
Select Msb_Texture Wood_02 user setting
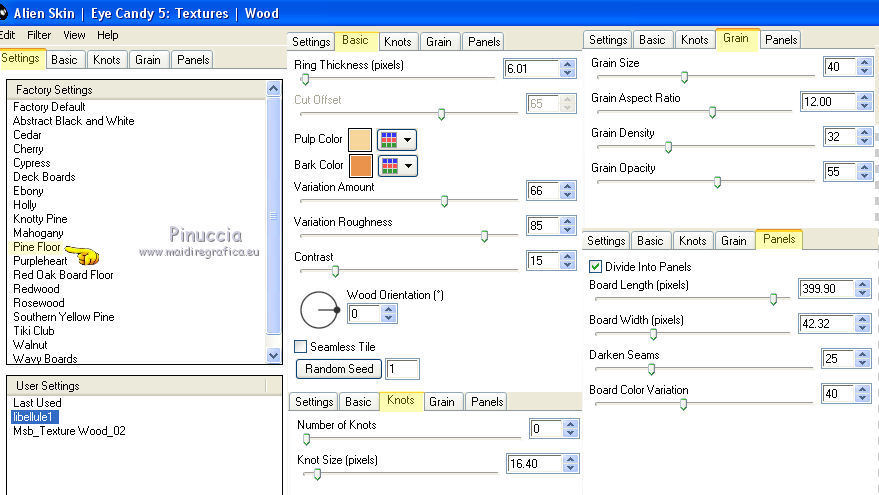69,431
